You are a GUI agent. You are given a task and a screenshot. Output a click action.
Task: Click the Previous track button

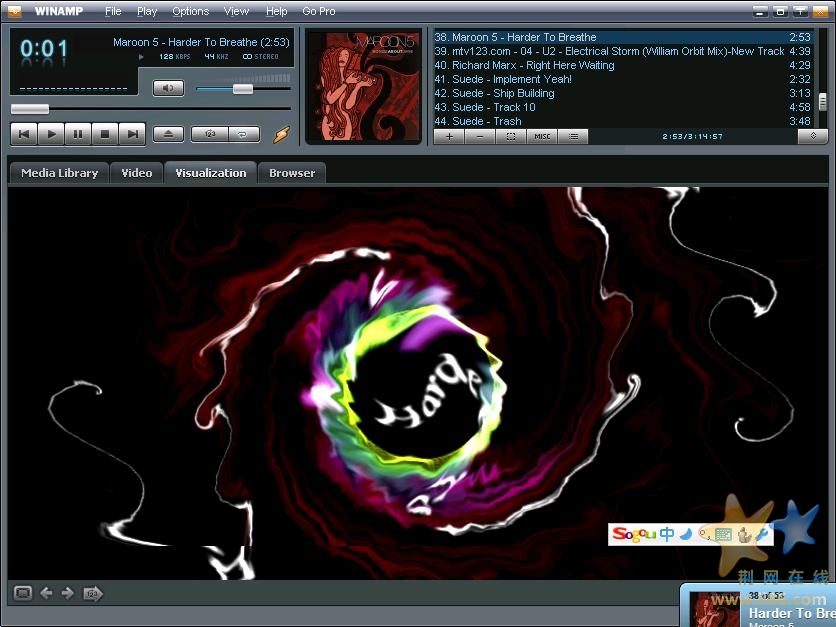[x=24, y=134]
